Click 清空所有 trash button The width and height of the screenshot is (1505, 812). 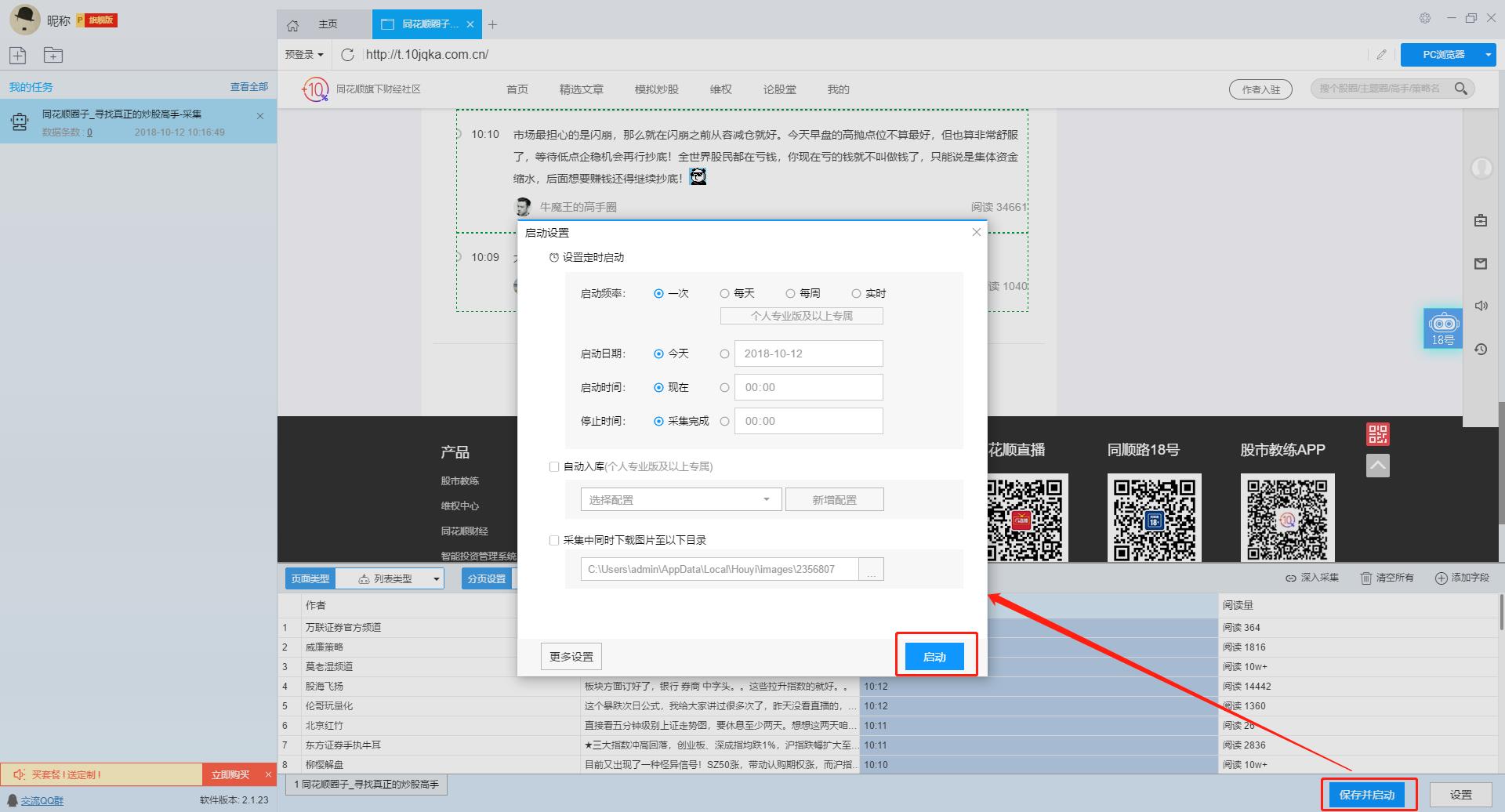[x=1387, y=578]
